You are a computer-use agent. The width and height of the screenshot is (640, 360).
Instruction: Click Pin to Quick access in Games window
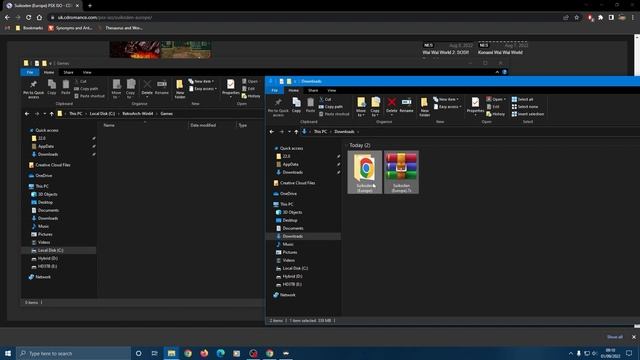[33, 89]
